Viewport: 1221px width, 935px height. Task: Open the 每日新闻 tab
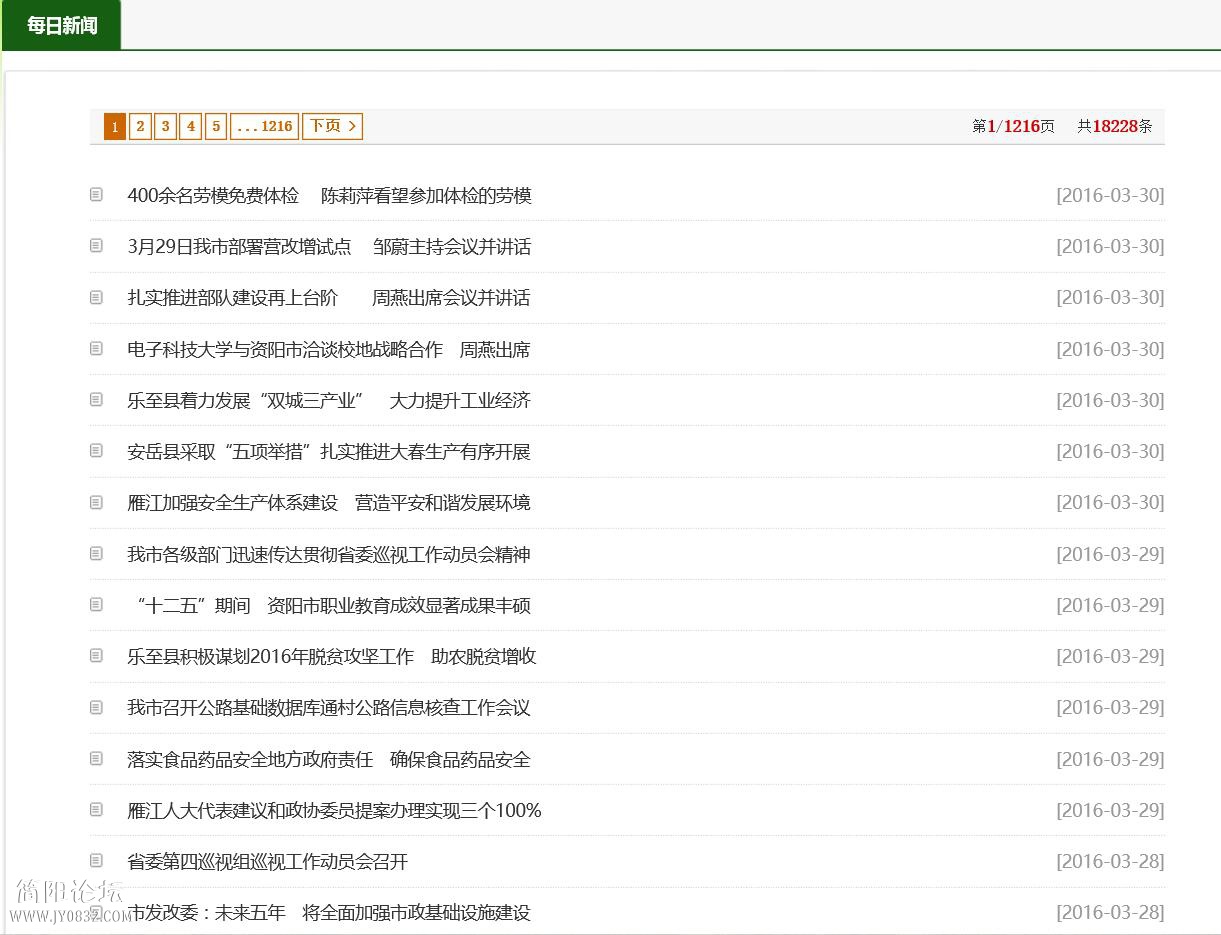pyautogui.click(x=62, y=25)
